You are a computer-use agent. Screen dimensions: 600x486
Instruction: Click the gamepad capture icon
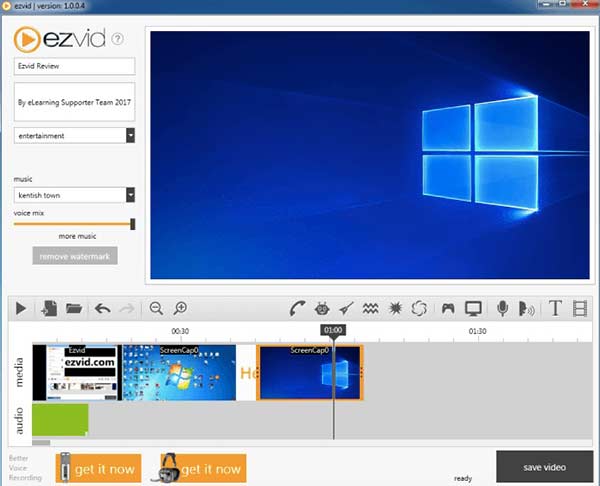click(x=449, y=309)
